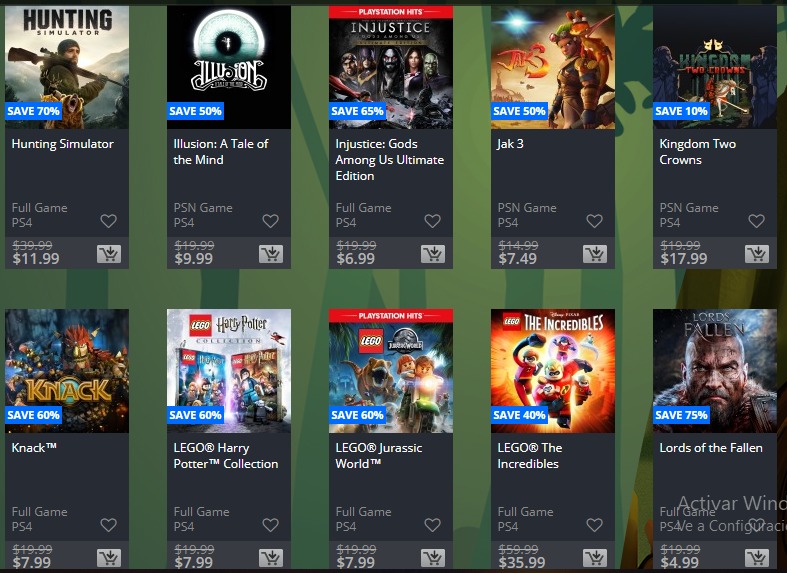Add Jak 3 to cart
The height and width of the screenshot is (573, 787).
(x=595, y=254)
